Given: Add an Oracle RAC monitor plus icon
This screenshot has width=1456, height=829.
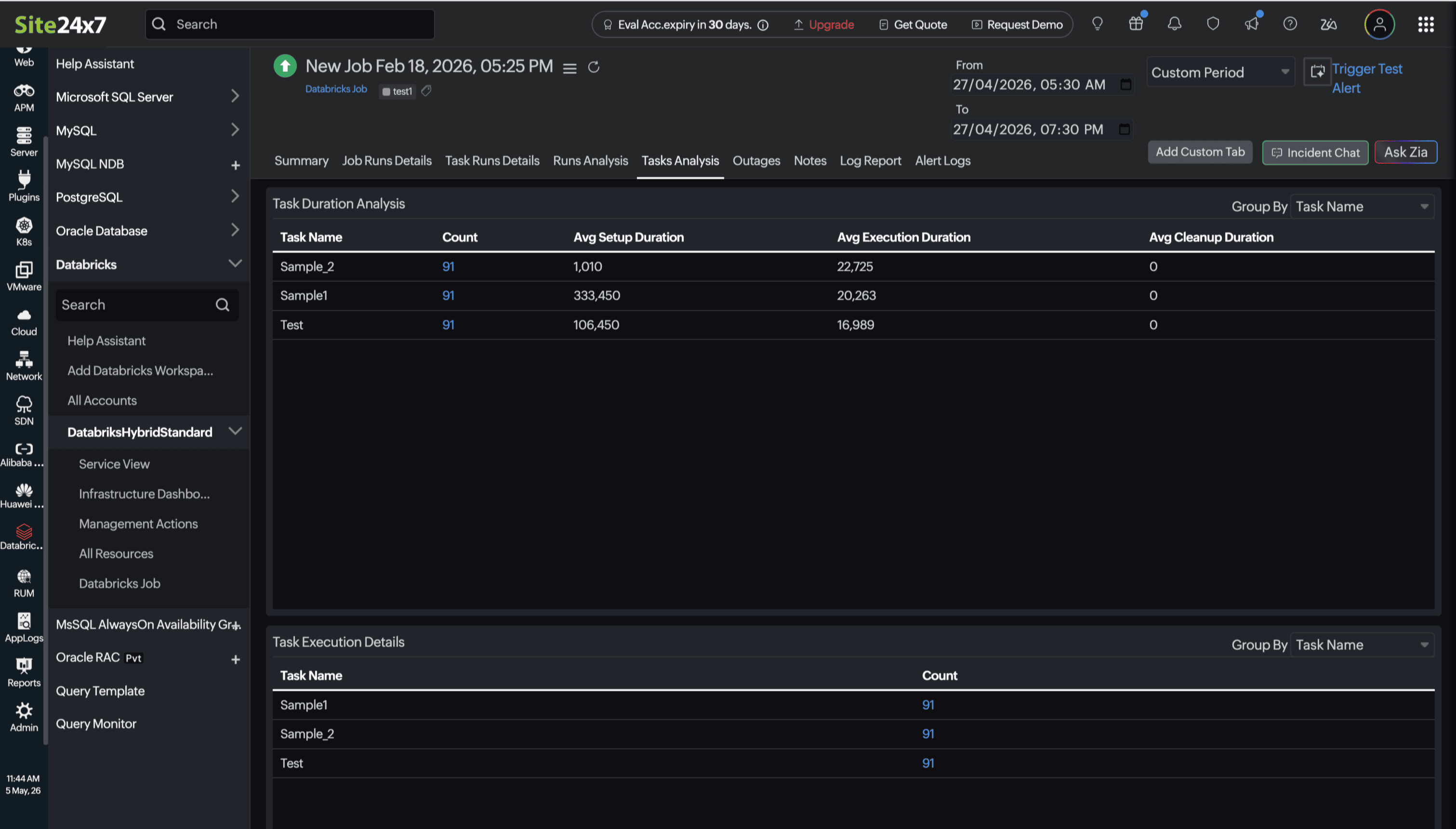Looking at the screenshot, I should pyautogui.click(x=235, y=659).
